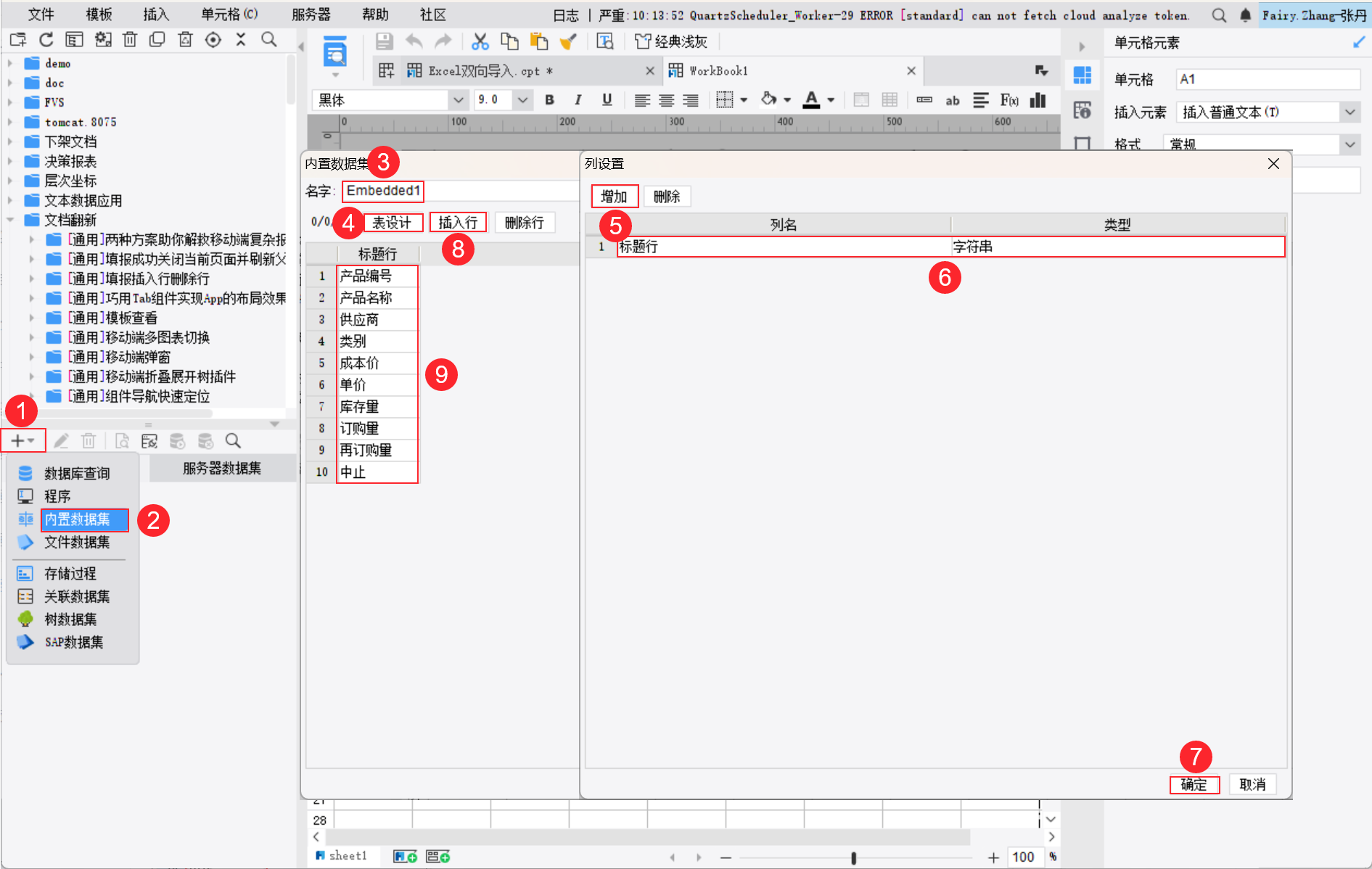Switch to the WorkBook1 tab

pos(718,70)
